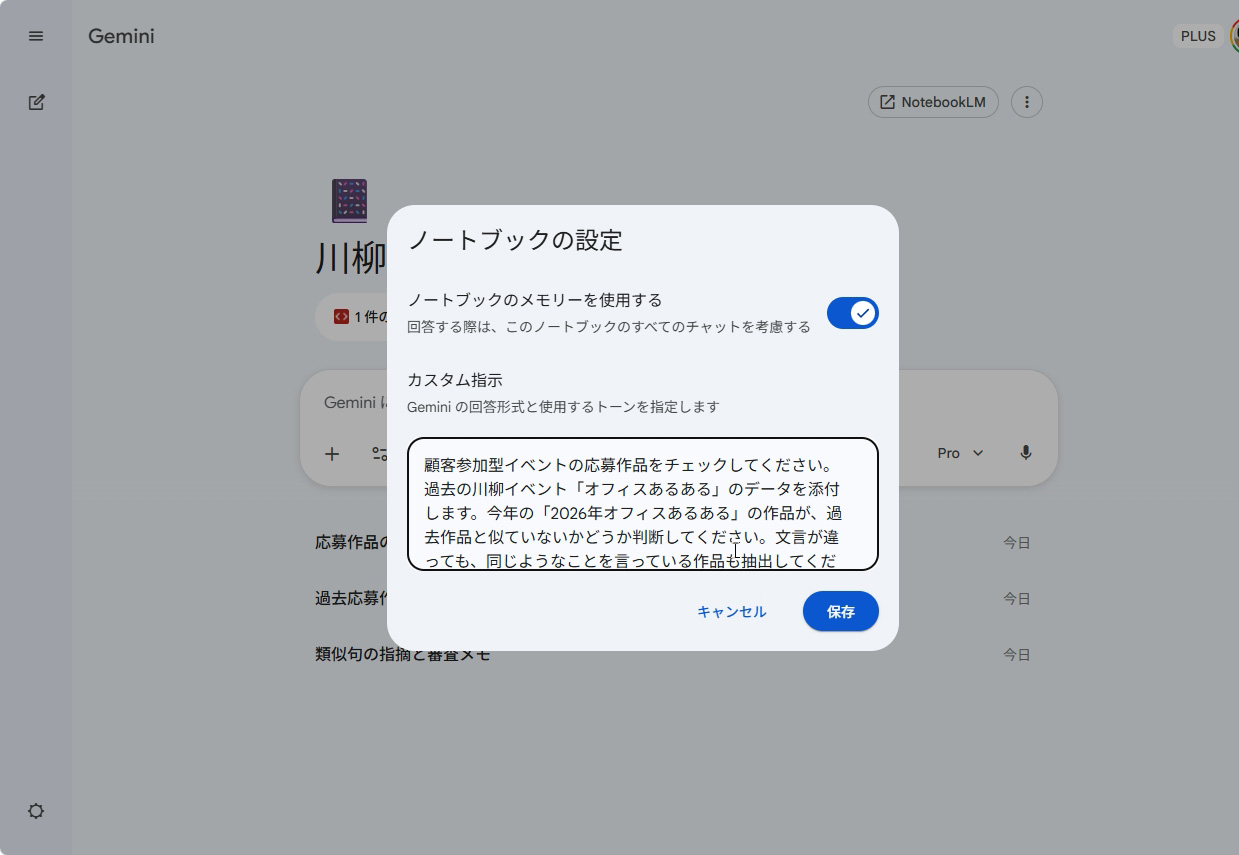Click the カスタム指示 label

[455, 380]
